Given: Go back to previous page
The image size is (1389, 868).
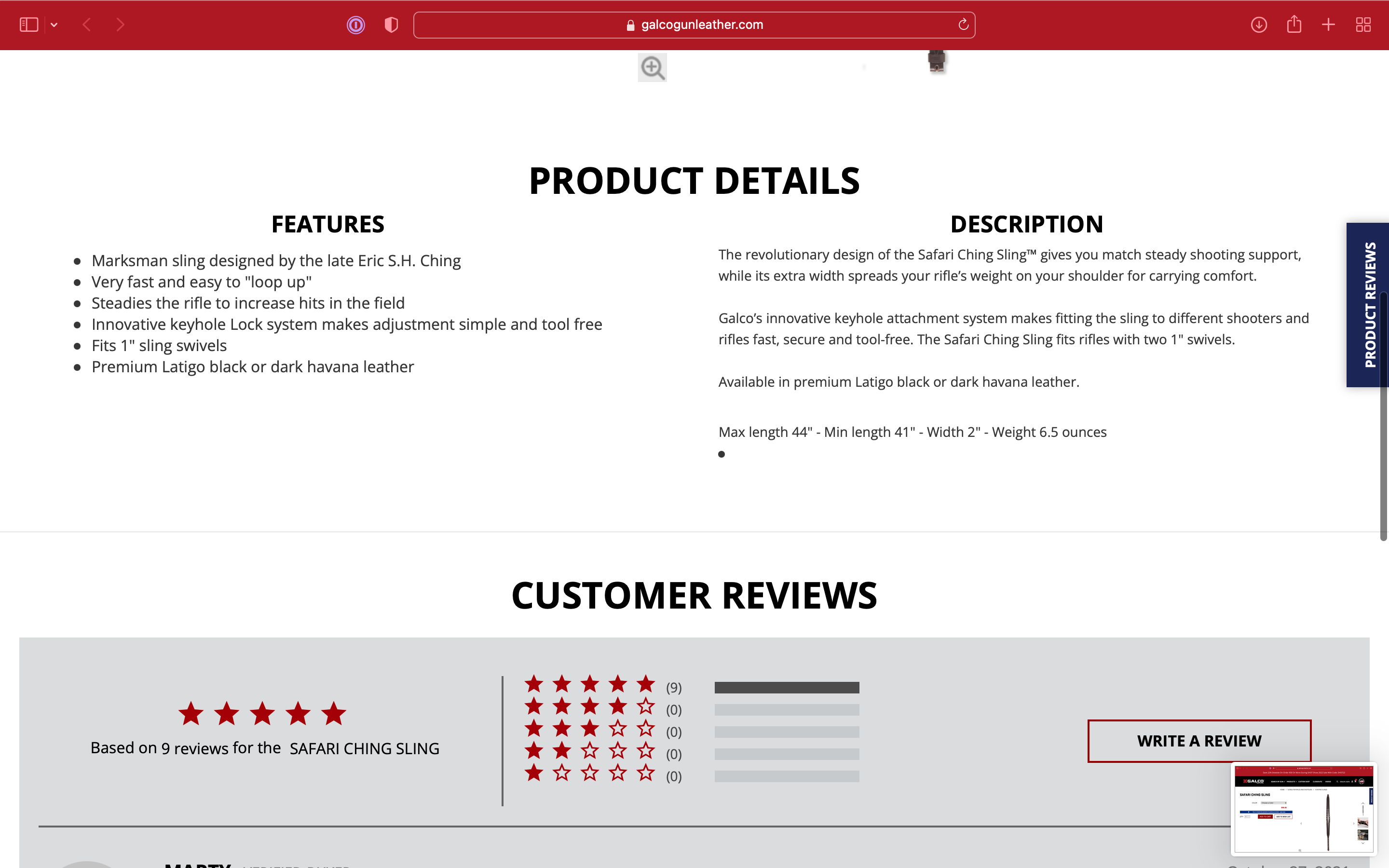Looking at the screenshot, I should pos(87,25).
